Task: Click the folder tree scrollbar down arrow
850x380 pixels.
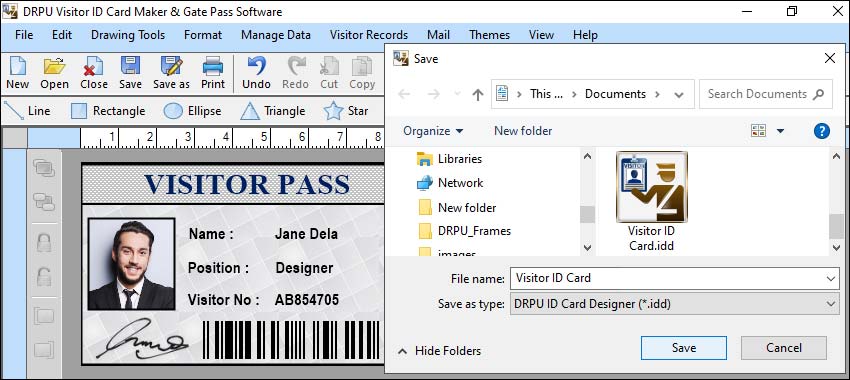Action: [x=587, y=247]
